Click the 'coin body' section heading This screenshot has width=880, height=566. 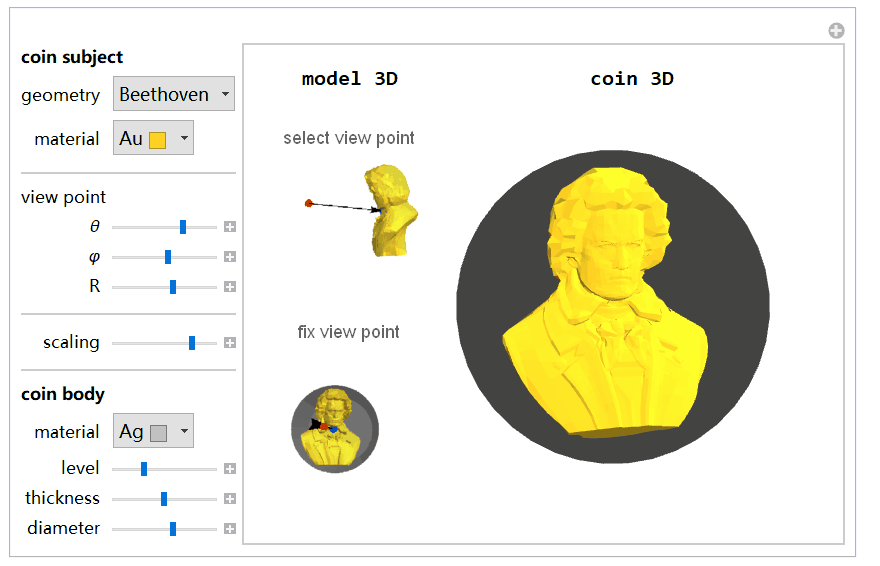coord(63,394)
